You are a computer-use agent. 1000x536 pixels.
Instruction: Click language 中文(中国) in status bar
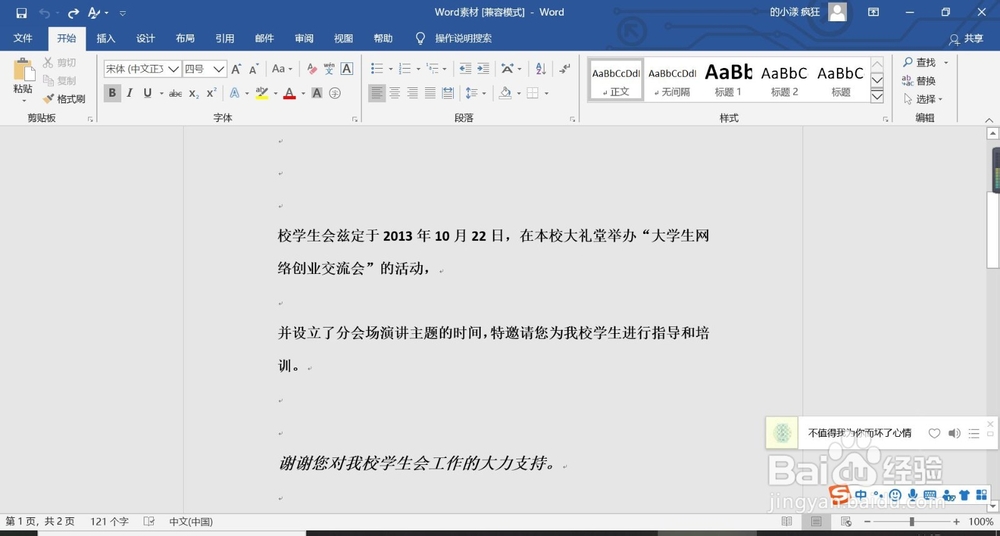point(191,522)
